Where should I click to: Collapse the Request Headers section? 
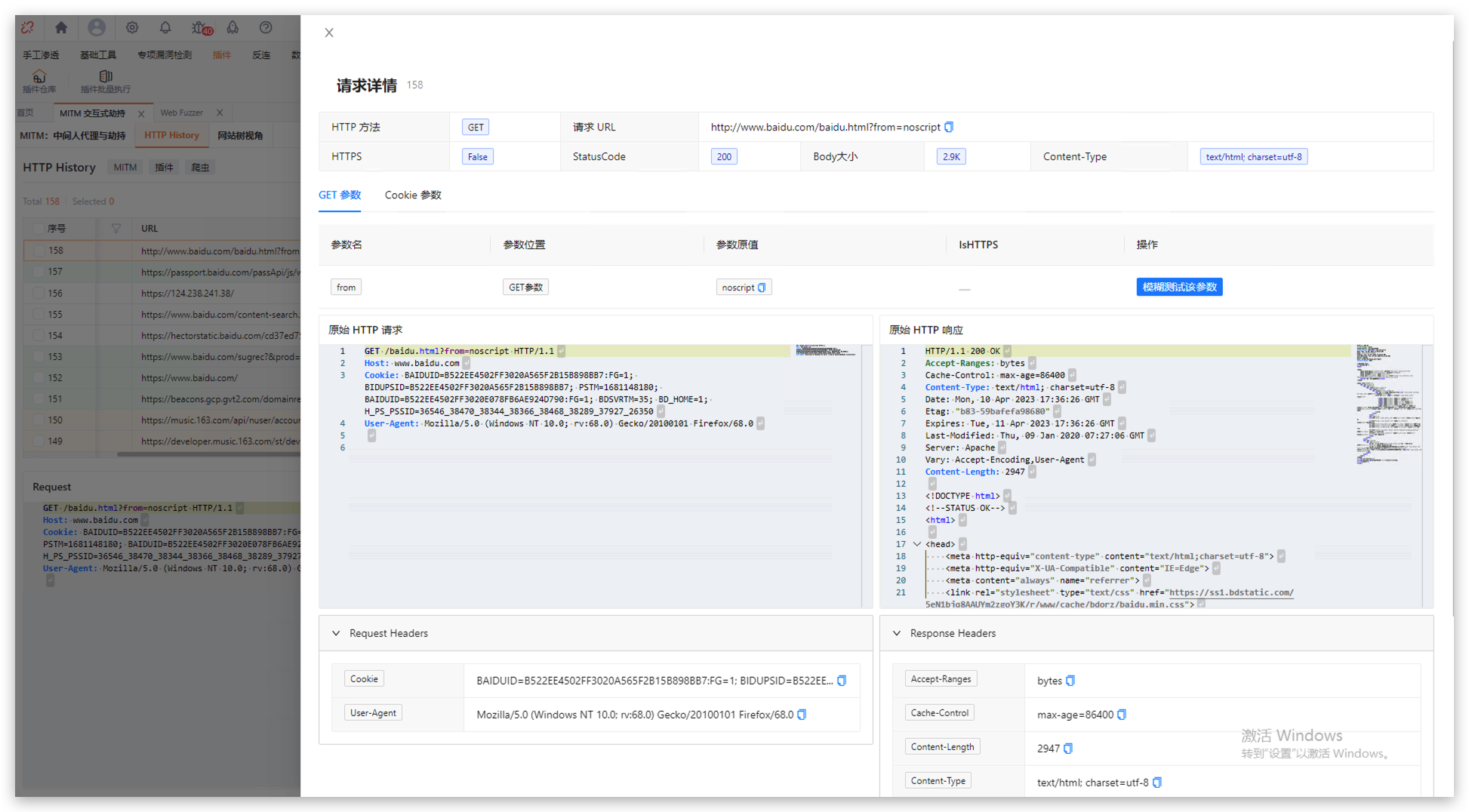pos(336,633)
